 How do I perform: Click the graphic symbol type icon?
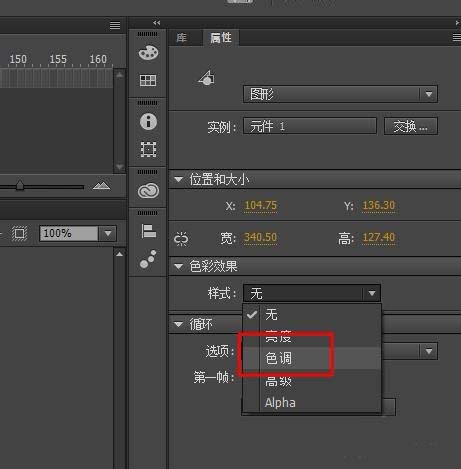point(207,78)
